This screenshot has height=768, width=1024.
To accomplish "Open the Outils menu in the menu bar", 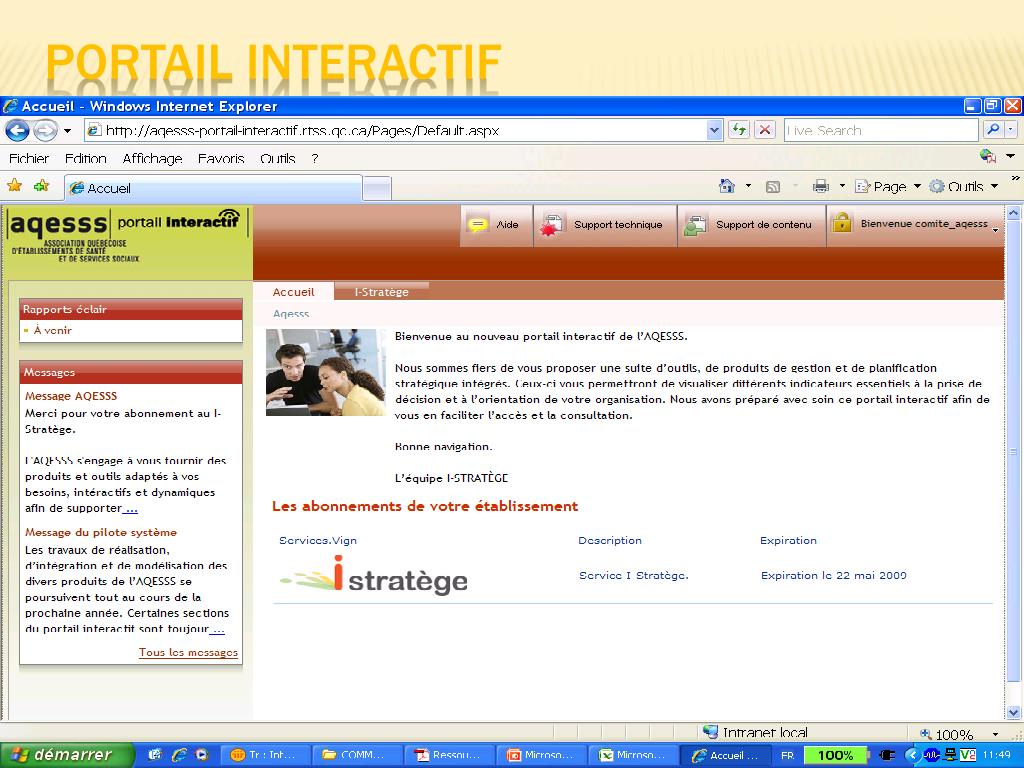I will (278, 159).
